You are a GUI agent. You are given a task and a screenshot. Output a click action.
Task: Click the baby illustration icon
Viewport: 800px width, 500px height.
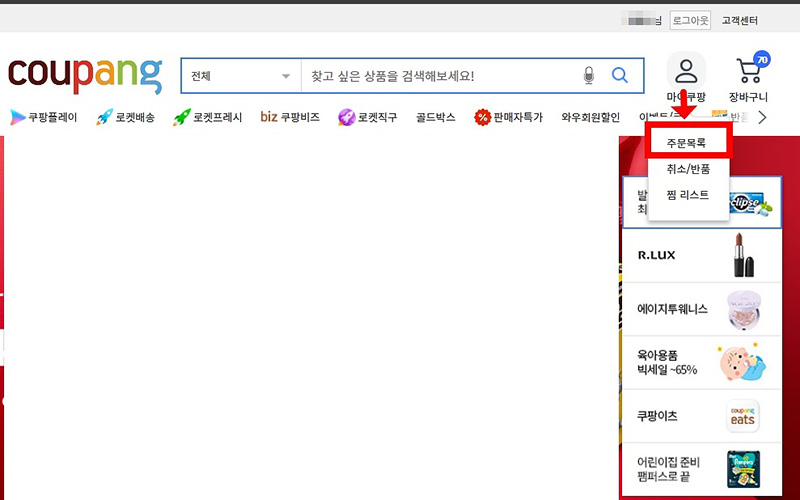pos(742,362)
